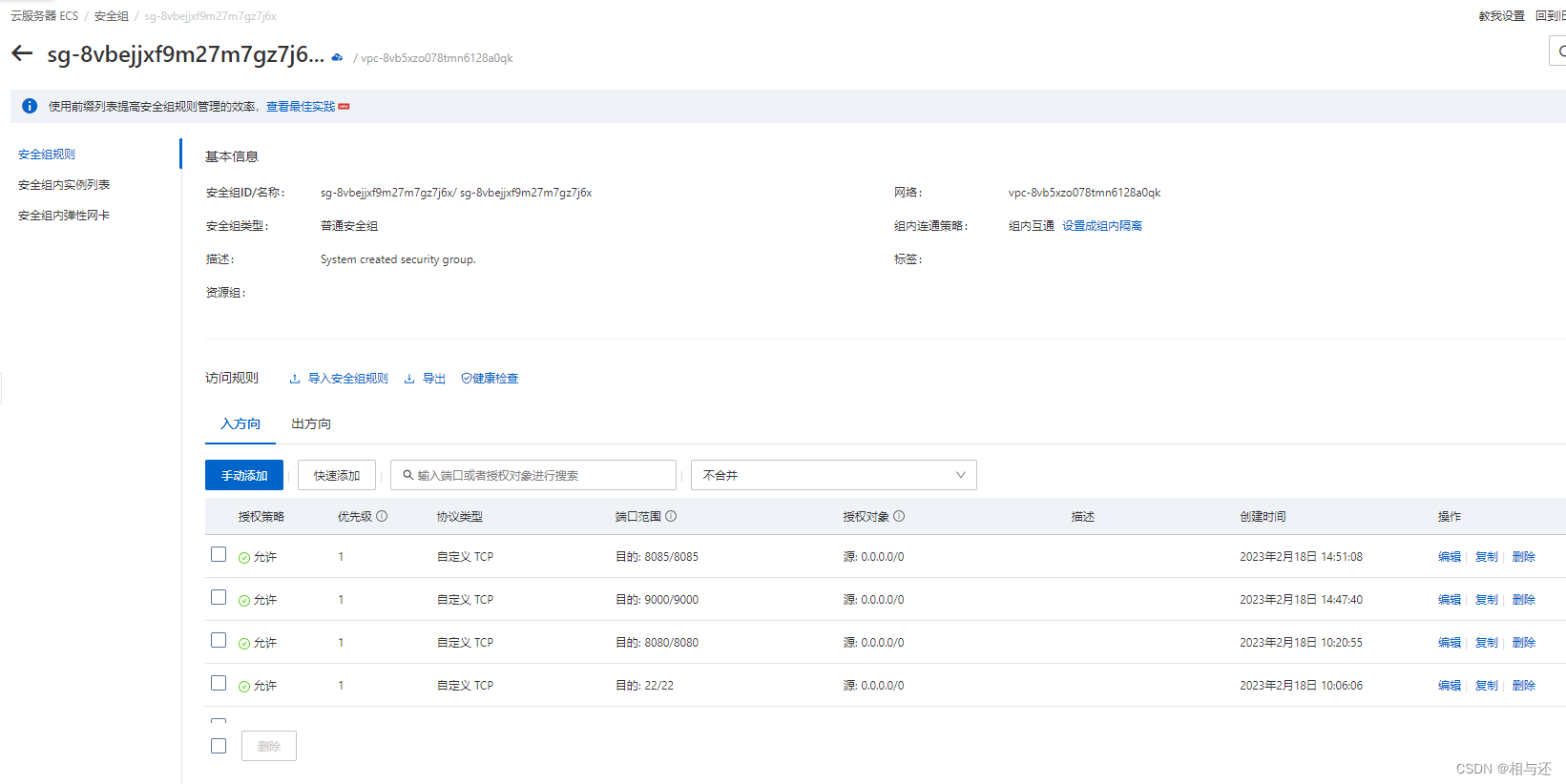
Task: Delete the 8080/8080 rule via 删除
Action: pyautogui.click(x=1524, y=643)
